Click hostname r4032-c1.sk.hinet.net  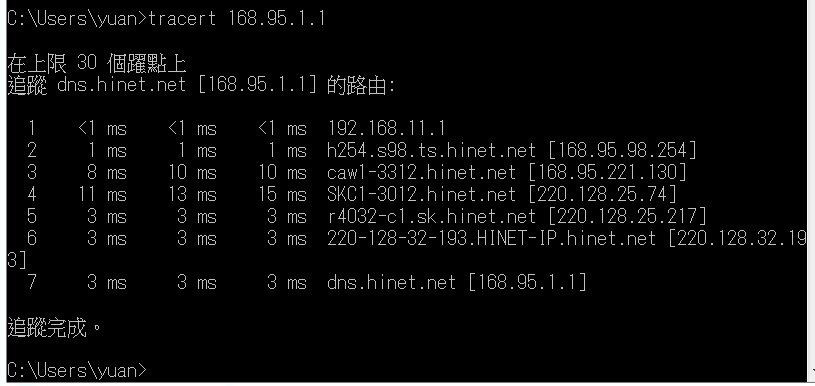[431, 216]
